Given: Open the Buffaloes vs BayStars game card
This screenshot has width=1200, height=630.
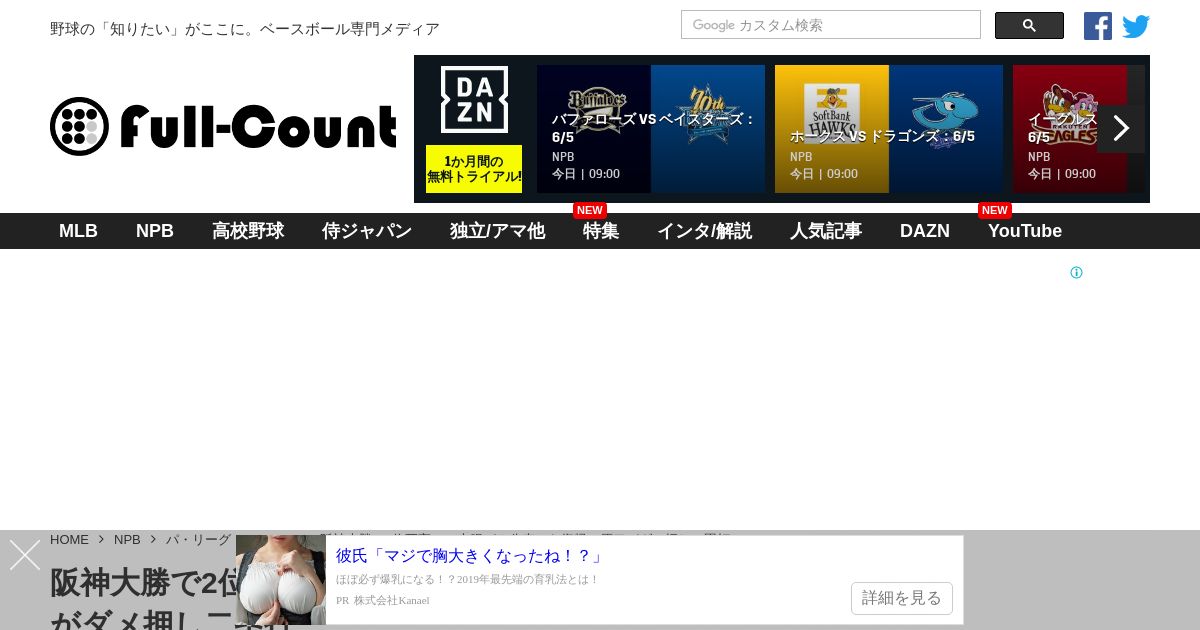Looking at the screenshot, I should (651, 129).
